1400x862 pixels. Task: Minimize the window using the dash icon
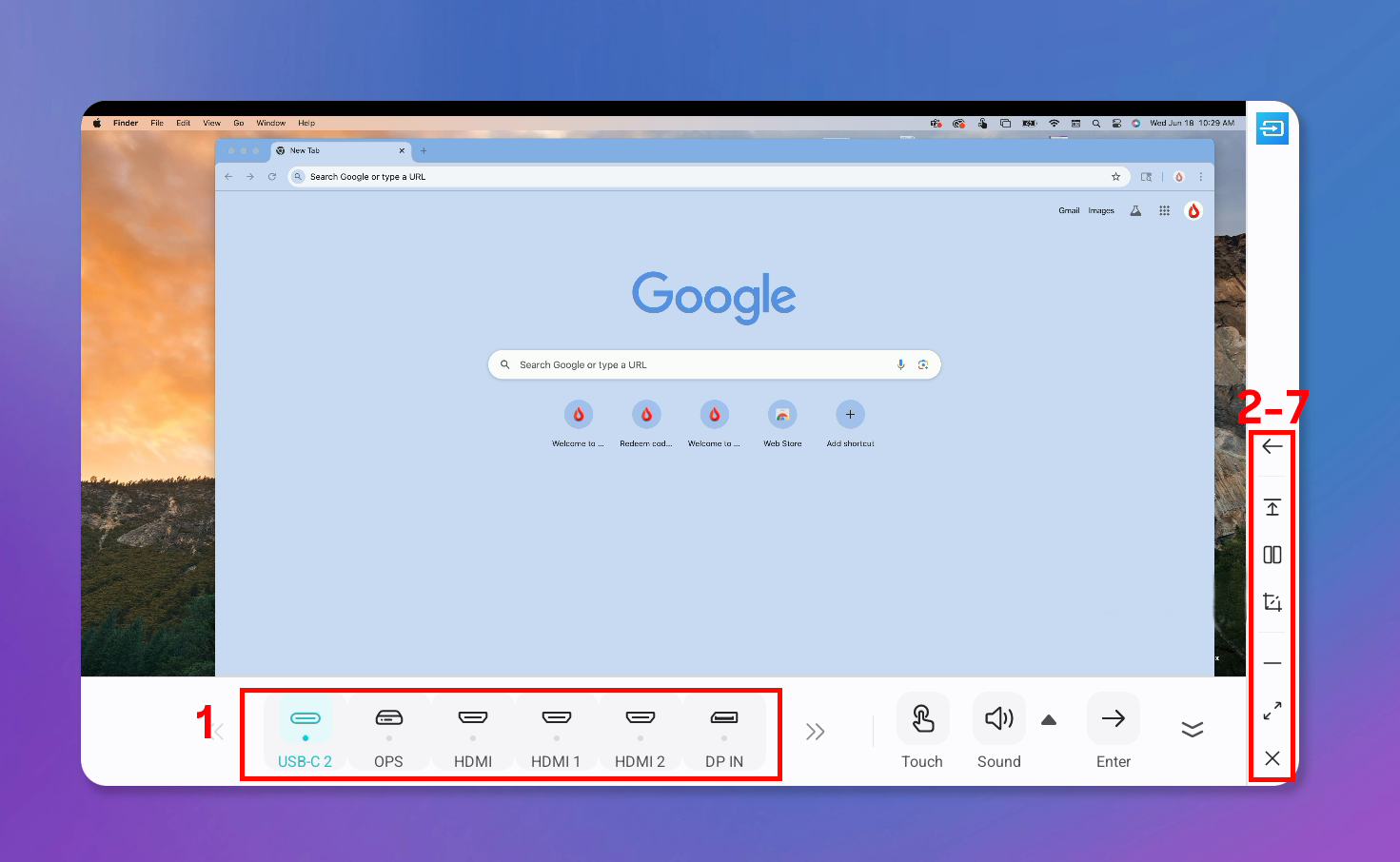click(1272, 663)
